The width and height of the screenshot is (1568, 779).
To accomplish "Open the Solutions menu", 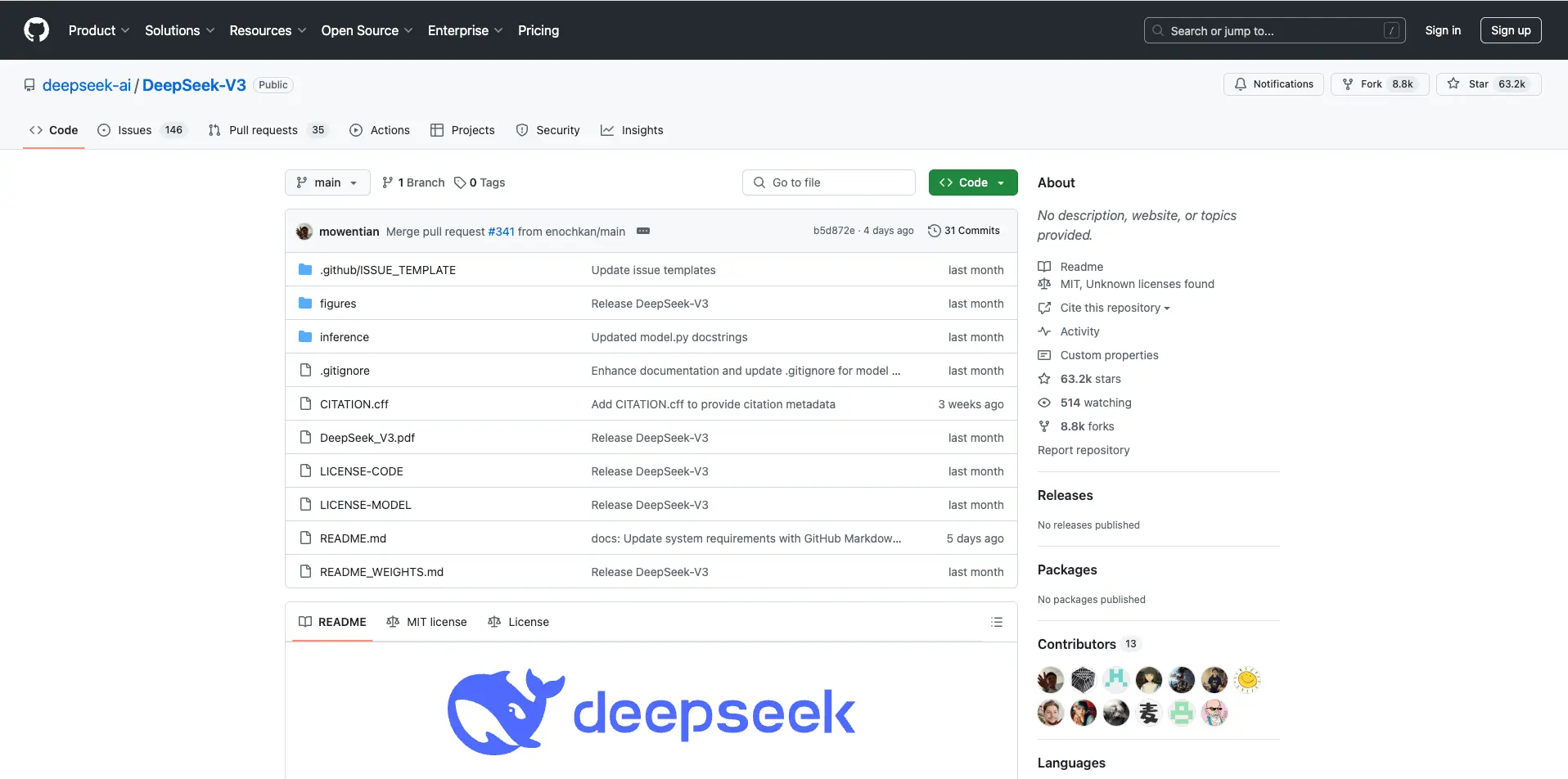I will tap(179, 30).
